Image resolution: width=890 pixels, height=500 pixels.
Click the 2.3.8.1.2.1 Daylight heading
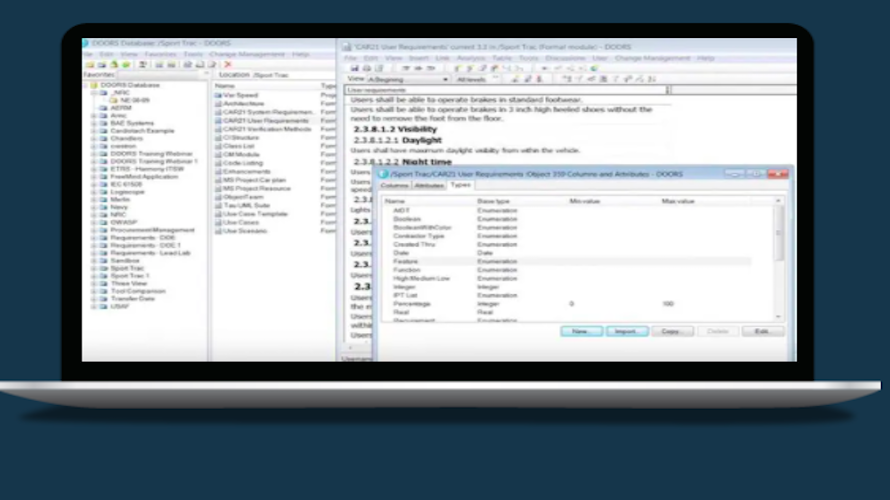pos(397,140)
